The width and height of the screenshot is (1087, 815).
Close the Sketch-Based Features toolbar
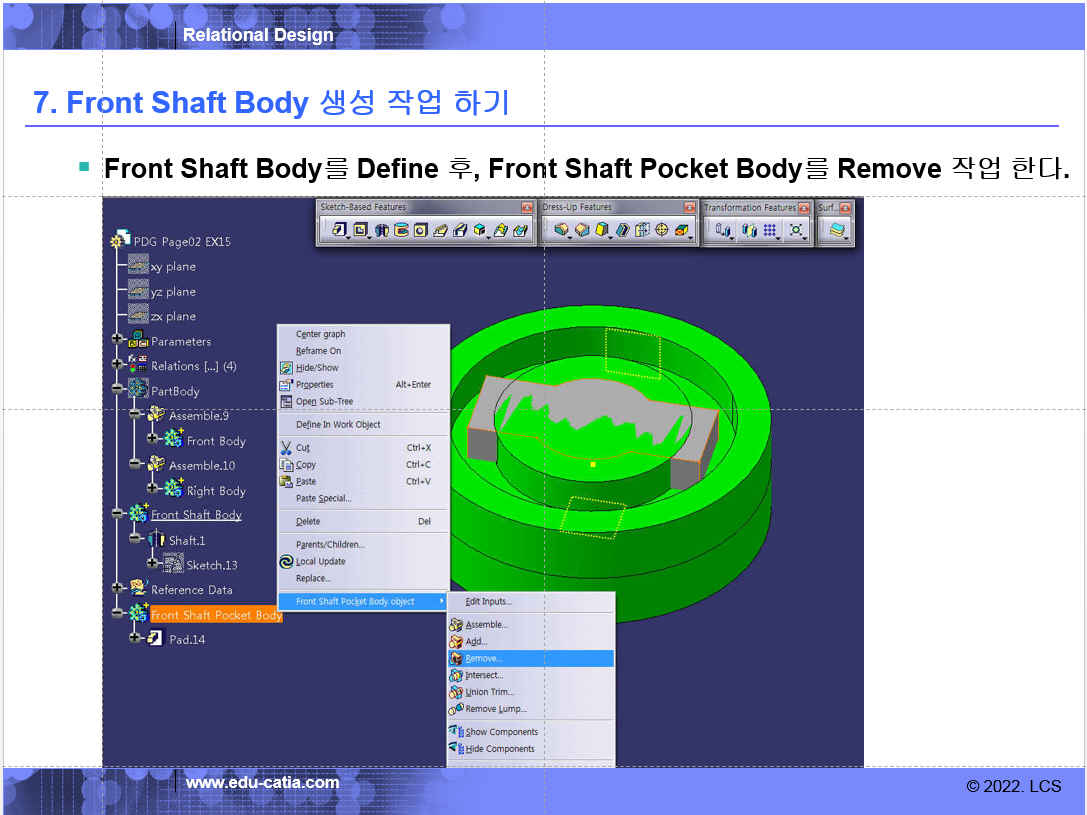point(527,207)
